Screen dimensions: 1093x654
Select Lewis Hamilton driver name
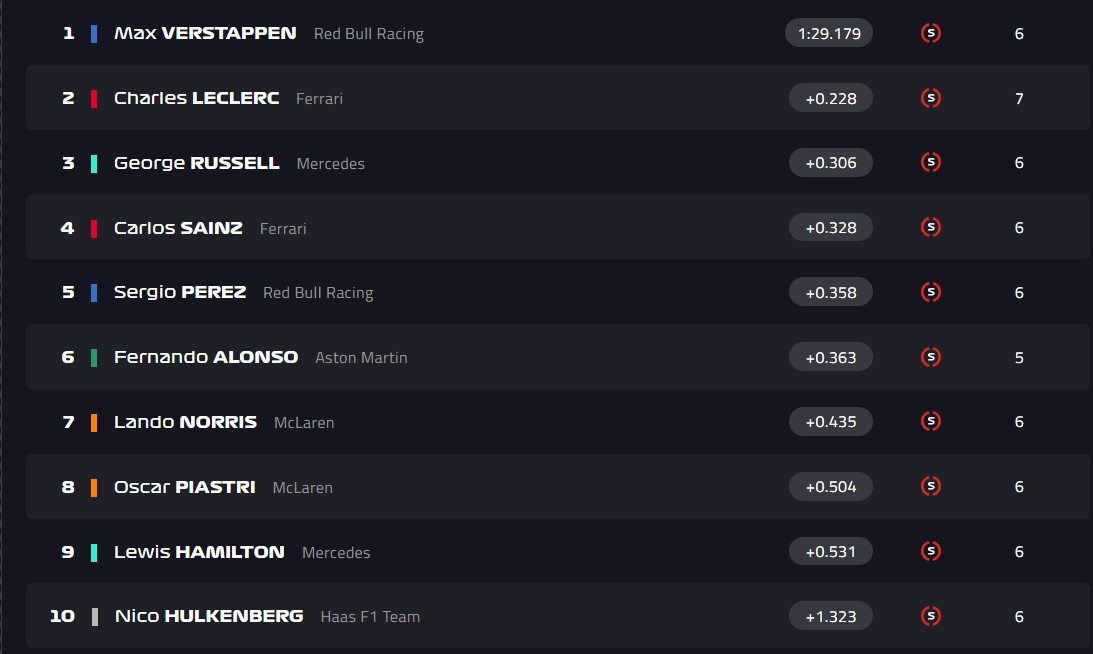199,552
